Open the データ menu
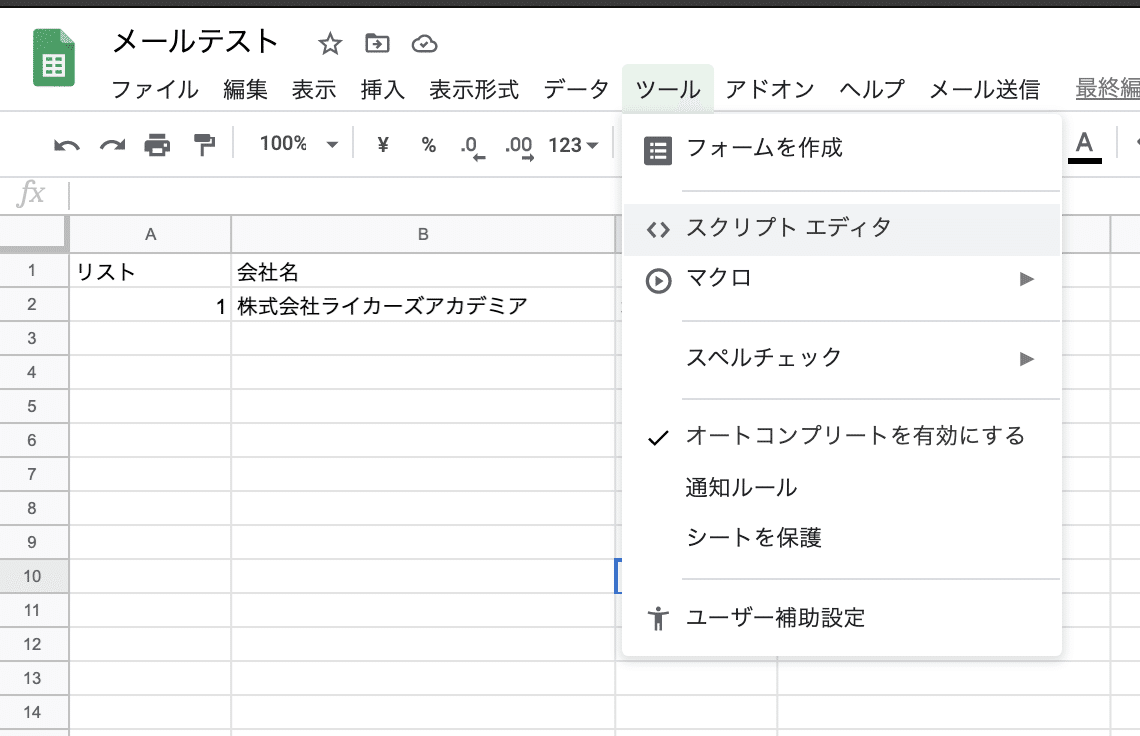Viewport: 1140px width, 736px height. (x=575, y=89)
